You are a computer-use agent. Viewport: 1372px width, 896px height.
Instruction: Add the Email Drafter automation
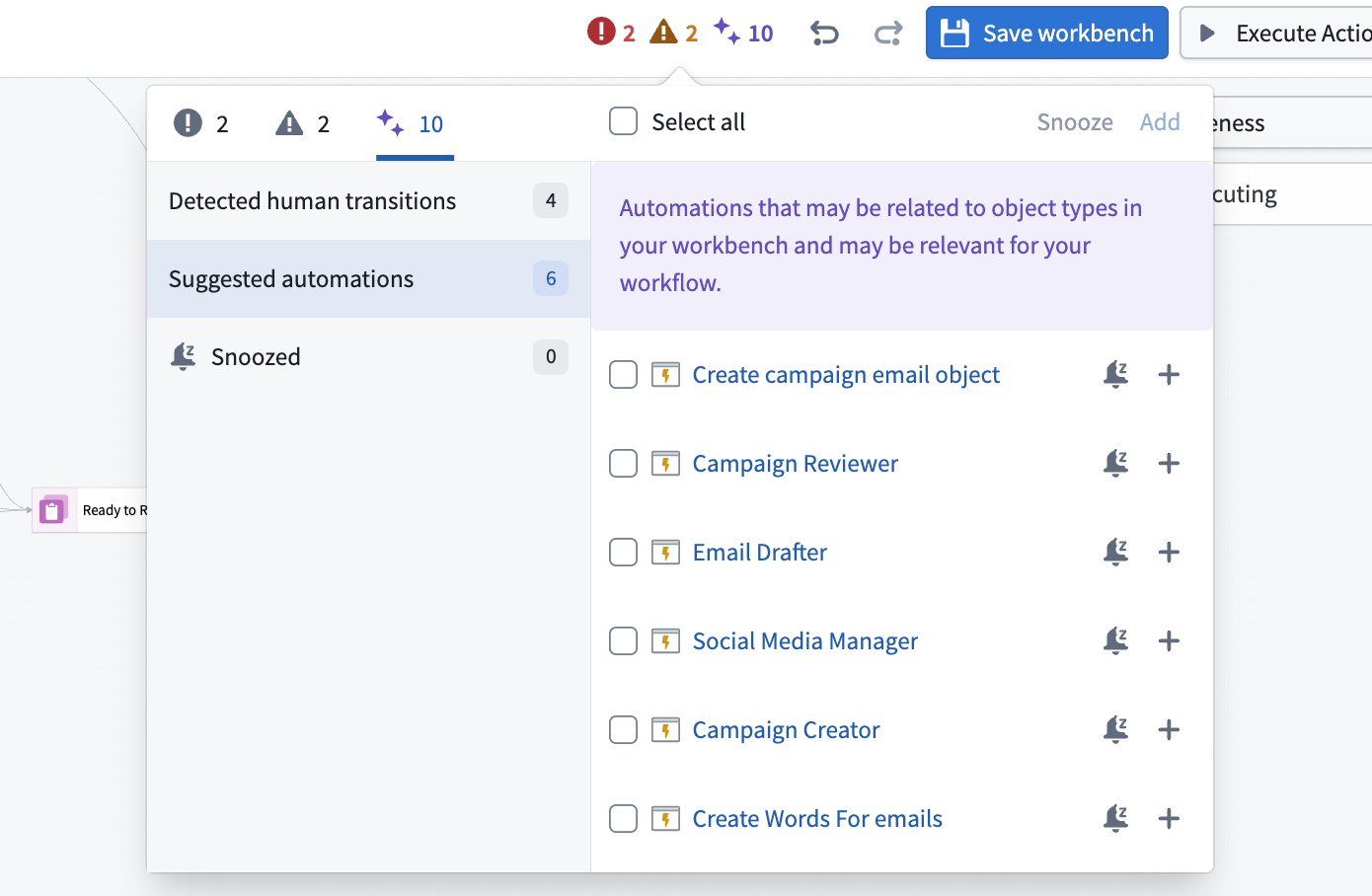tap(1169, 553)
